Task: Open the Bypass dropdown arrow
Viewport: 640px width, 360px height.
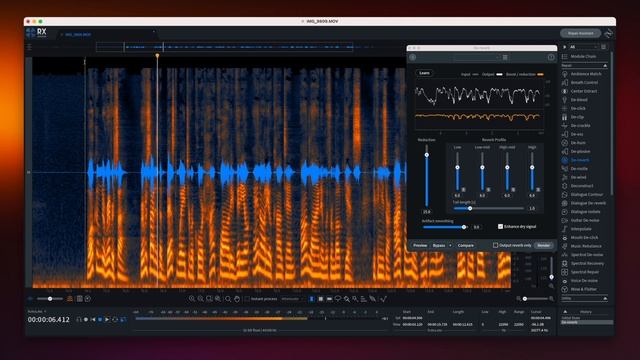Action: [450, 245]
